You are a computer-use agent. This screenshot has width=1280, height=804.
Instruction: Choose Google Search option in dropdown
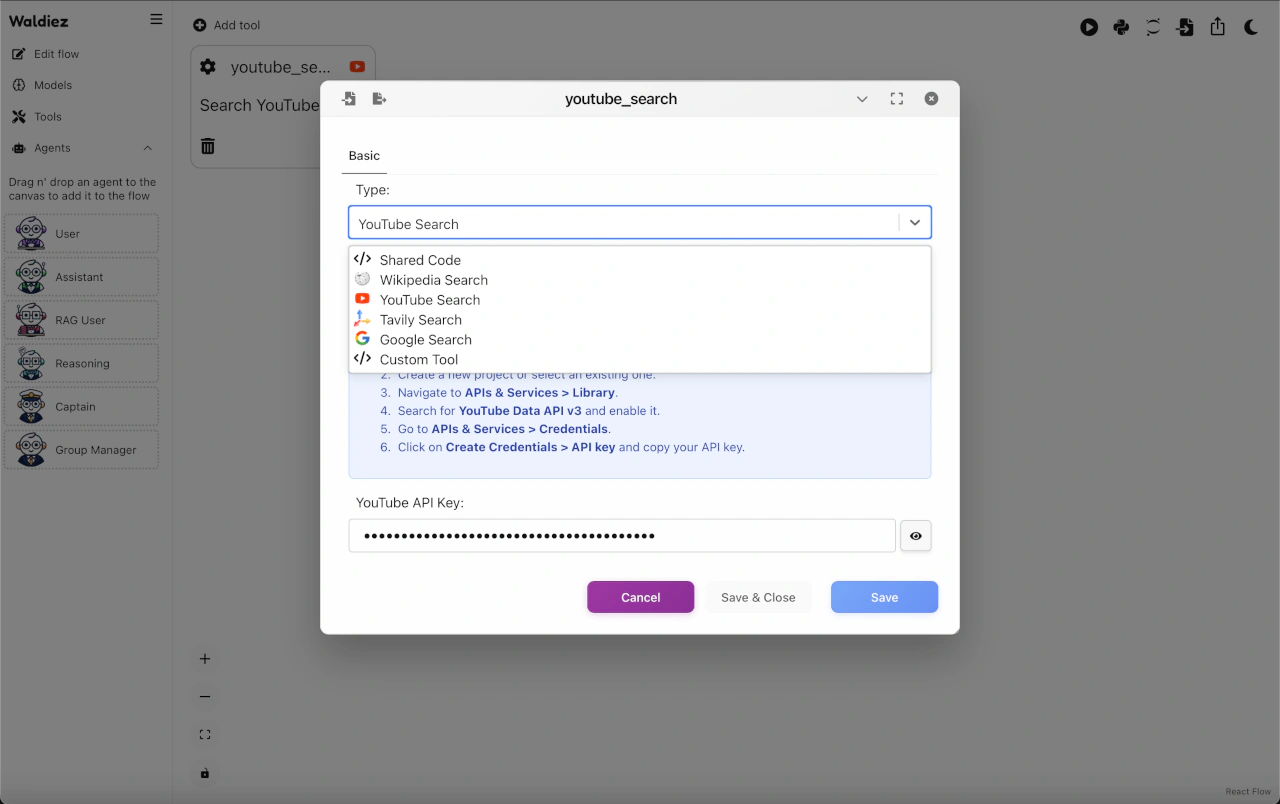click(425, 340)
